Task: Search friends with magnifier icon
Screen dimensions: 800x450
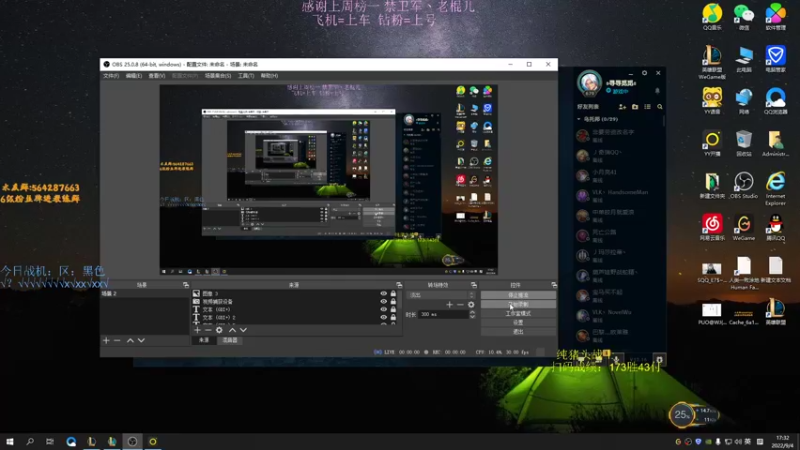Action: pos(660,107)
